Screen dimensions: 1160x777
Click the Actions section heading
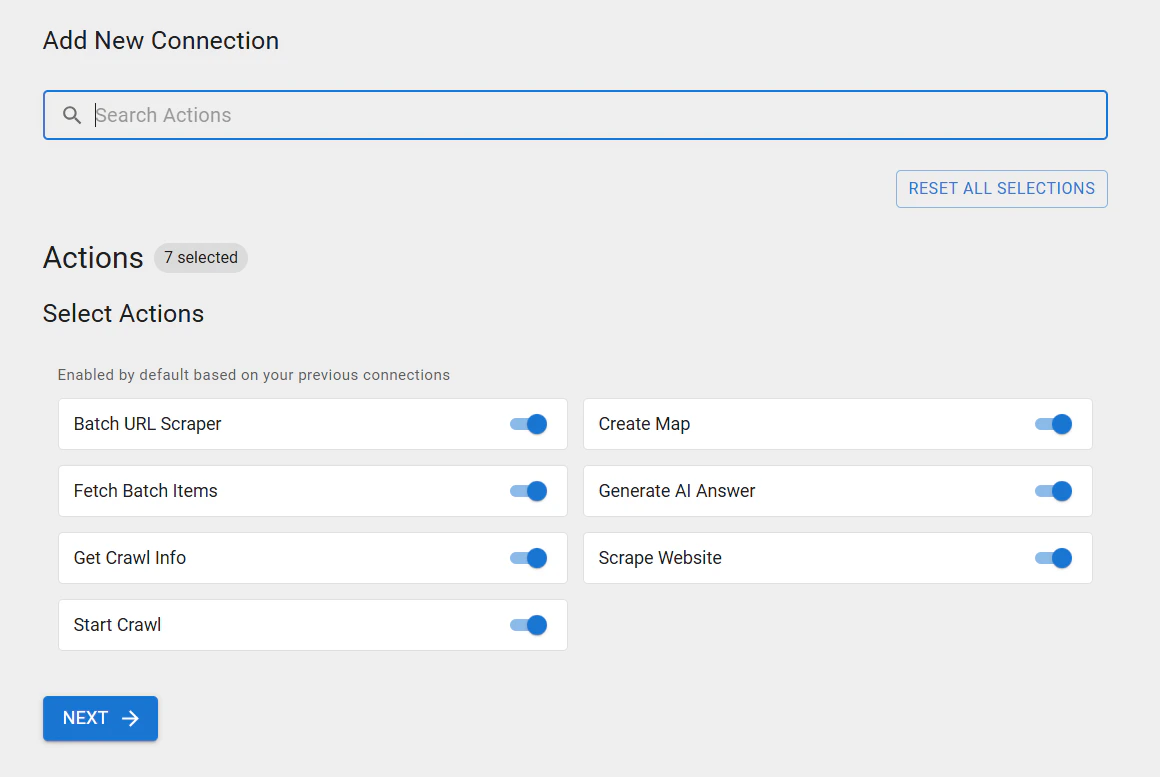pos(93,258)
